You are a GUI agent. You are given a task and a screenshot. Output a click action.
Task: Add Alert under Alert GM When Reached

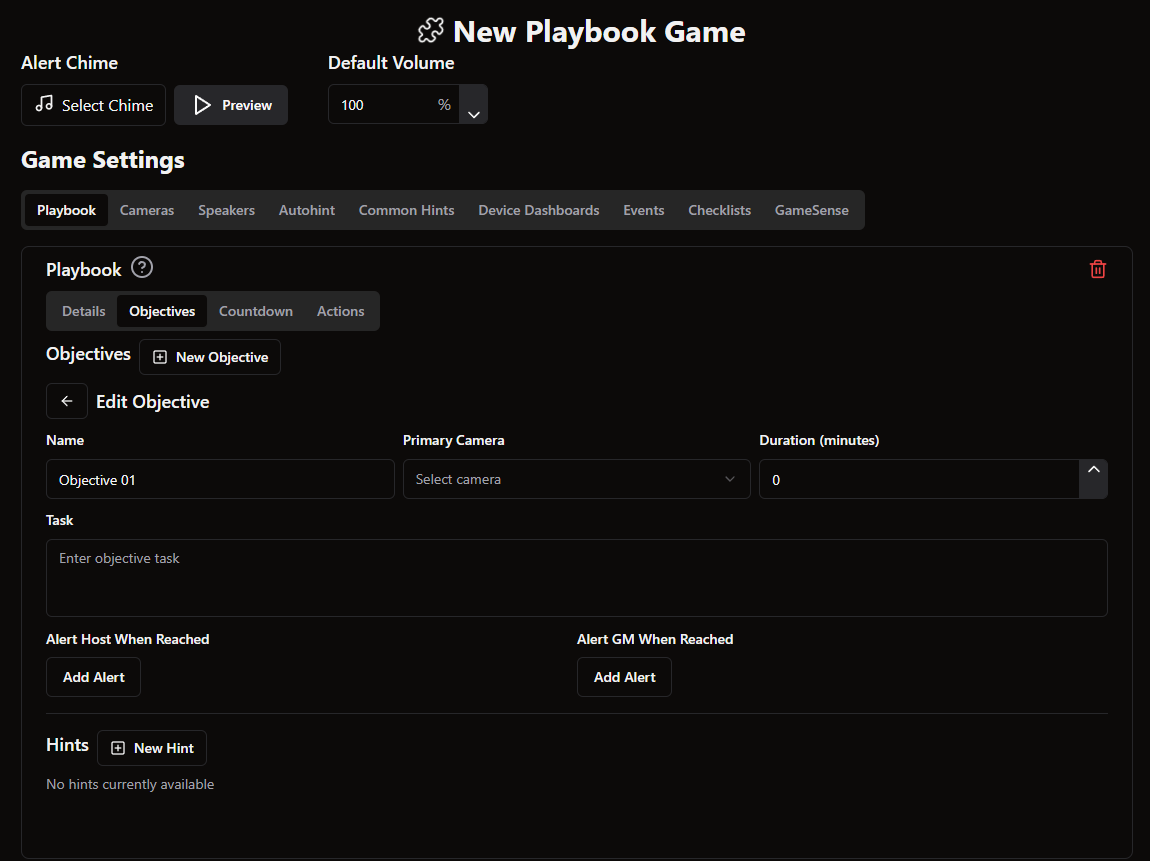click(x=624, y=677)
